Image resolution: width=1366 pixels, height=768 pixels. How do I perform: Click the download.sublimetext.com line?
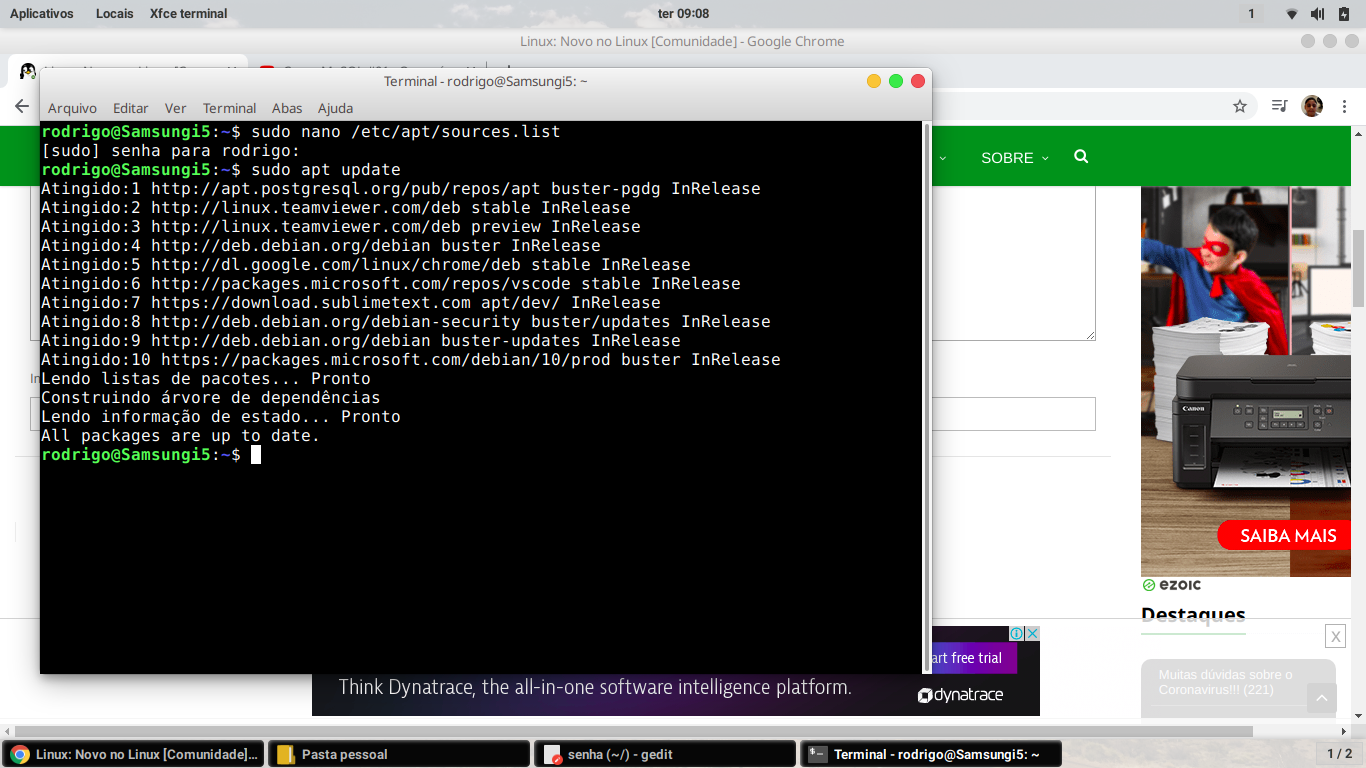(350, 303)
